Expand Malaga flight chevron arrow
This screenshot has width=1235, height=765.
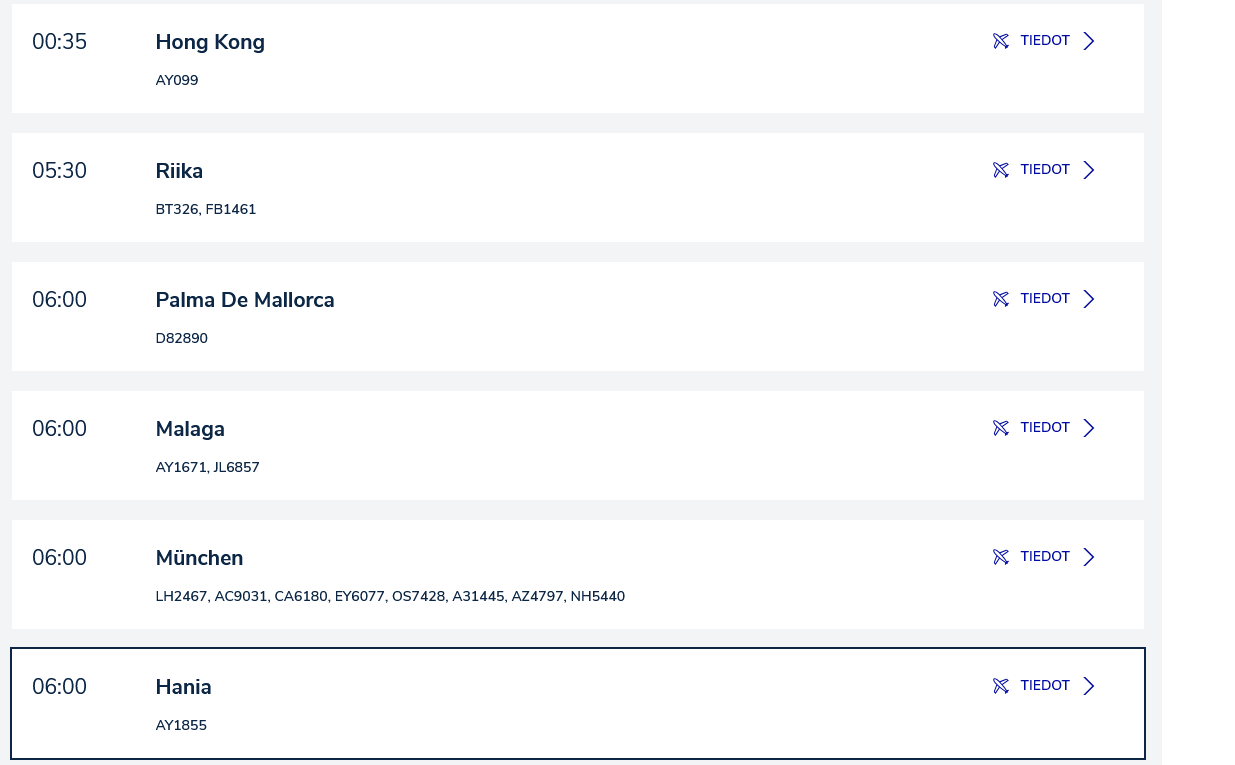pos(1089,428)
